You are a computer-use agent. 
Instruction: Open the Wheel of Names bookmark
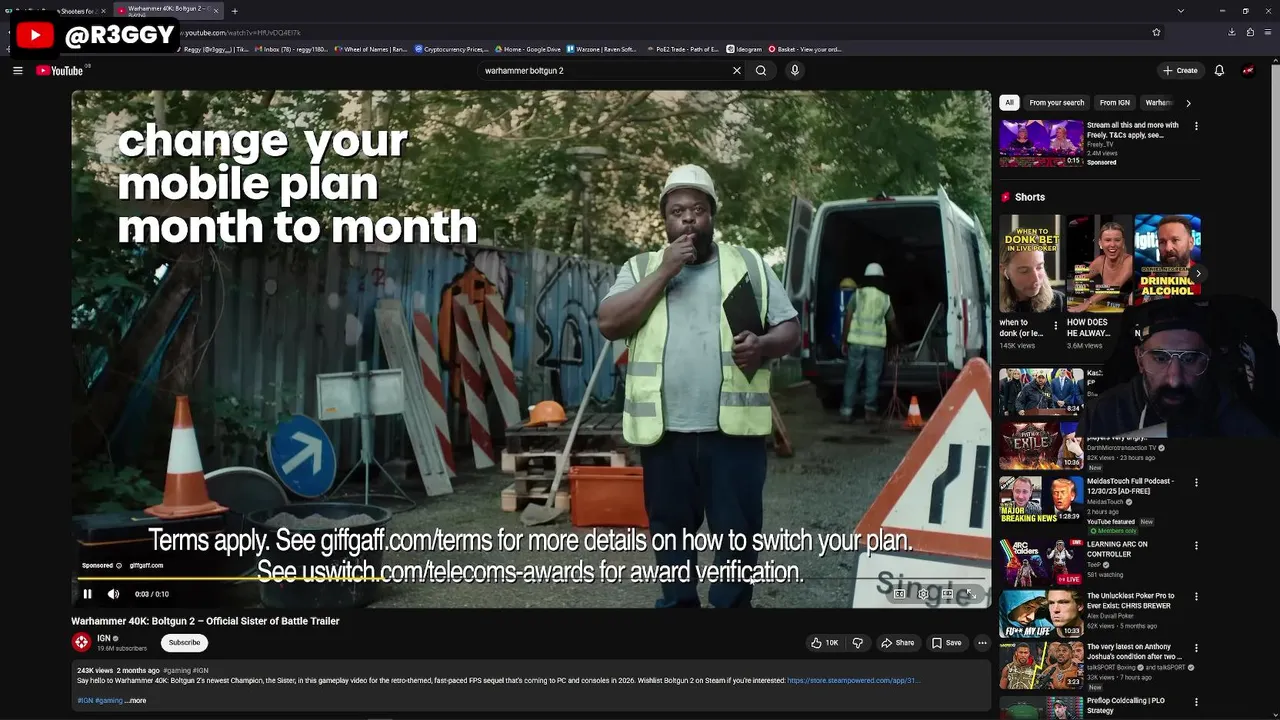pos(370,49)
